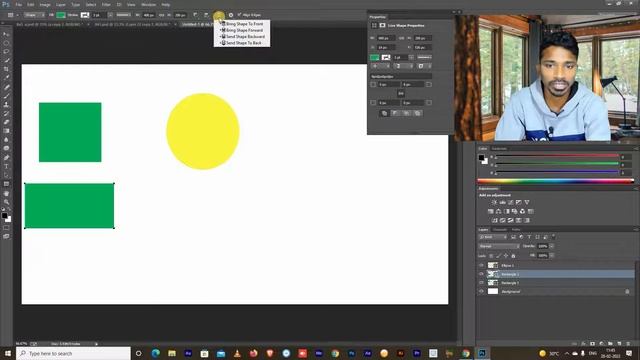The height and width of the screenshot is (360, 640).
Task: Hide the Ellipse 1 layer
Action: coord(481,265)
